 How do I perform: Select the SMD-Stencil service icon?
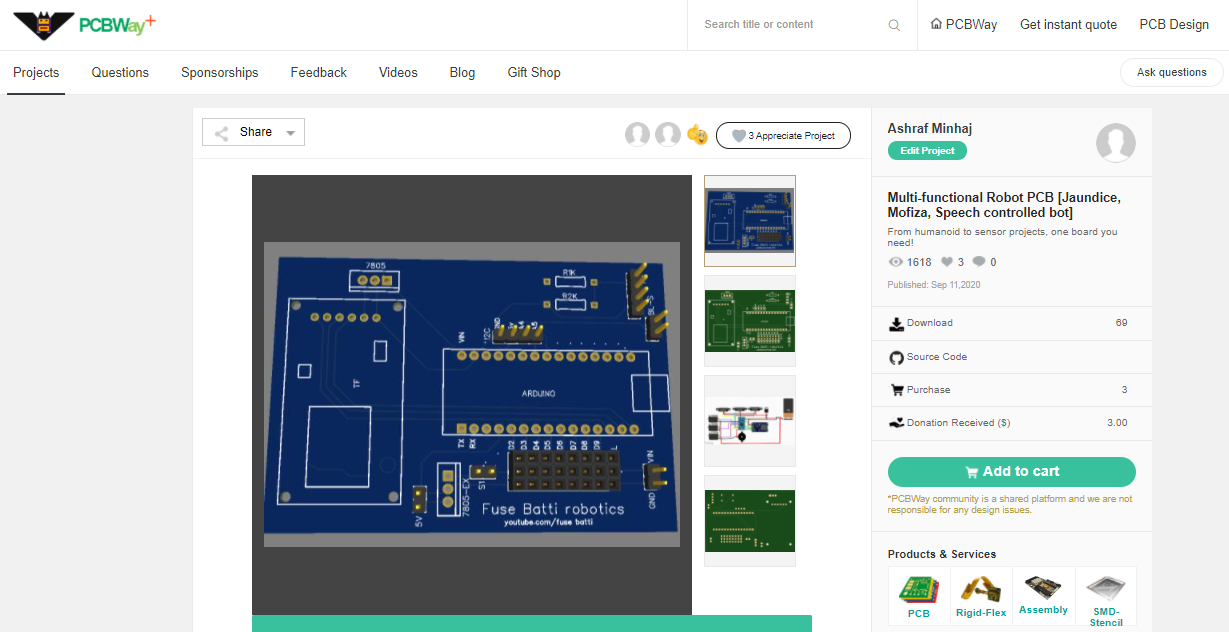point(1105,590)
